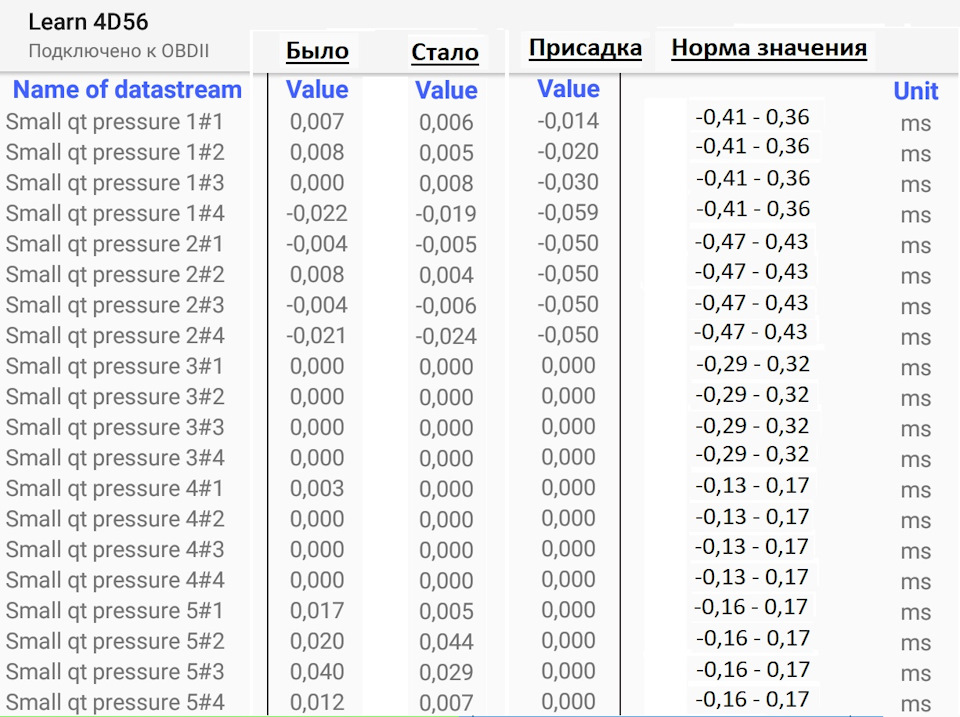
Task: Select row 'Small qt pressure 3#1'
Action: pyautogui.click(x=480, y=366)
